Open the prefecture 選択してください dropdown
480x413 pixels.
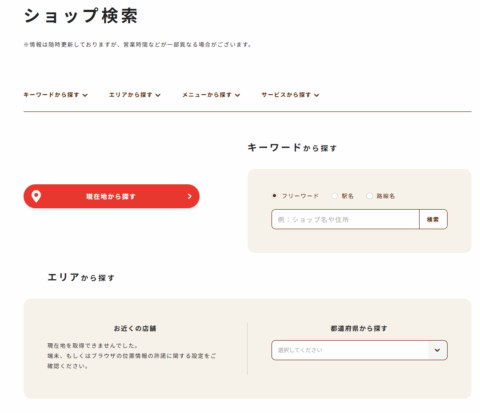pyautogui.click(x=359, y=350)
